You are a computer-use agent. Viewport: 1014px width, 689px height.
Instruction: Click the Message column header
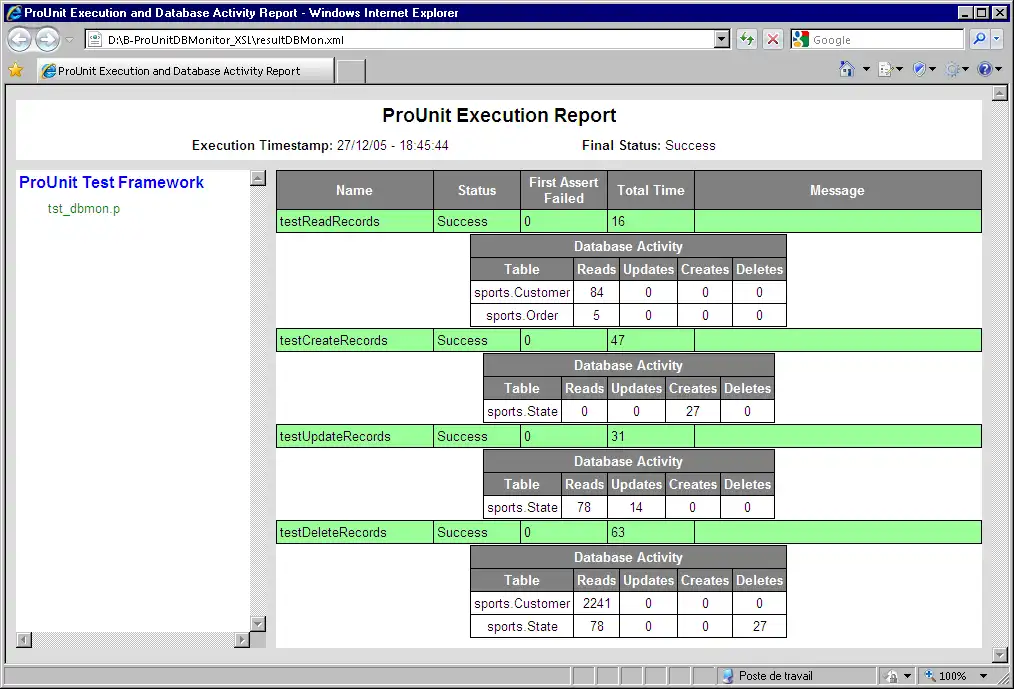coord(837,190)
